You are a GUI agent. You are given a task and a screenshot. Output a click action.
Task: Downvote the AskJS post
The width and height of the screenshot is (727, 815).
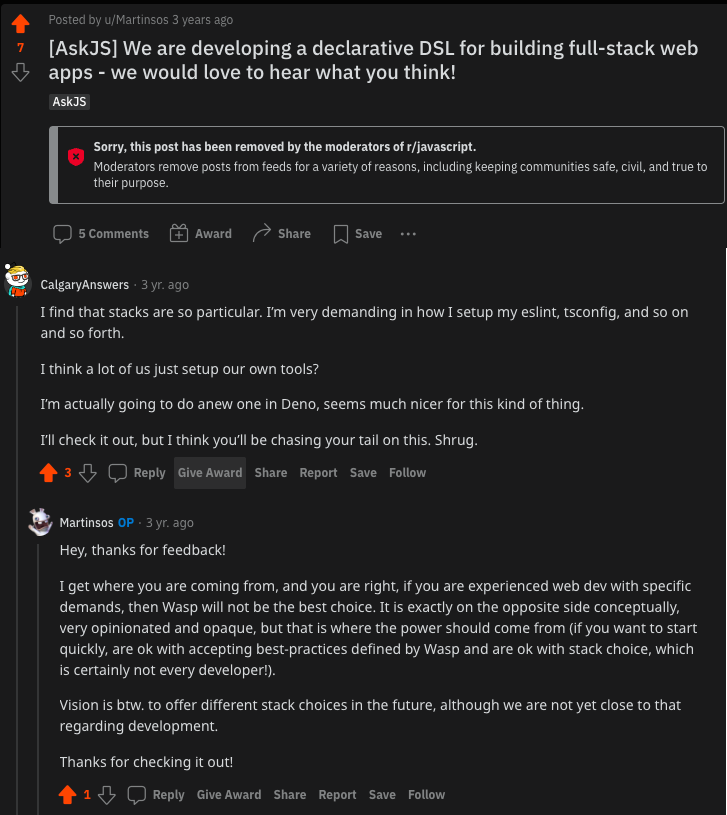(21, 72)
